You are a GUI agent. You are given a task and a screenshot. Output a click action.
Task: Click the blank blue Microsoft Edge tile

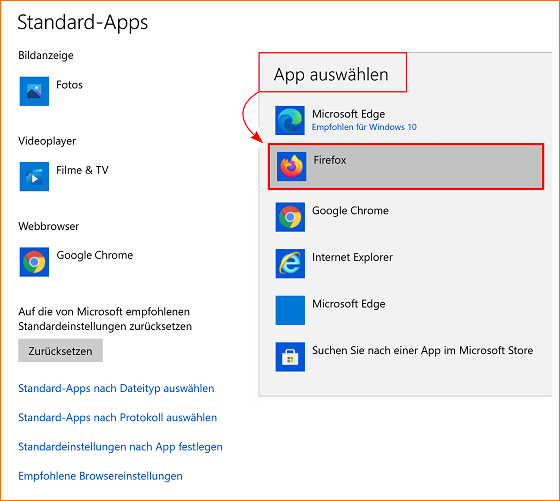click(290, 310)
